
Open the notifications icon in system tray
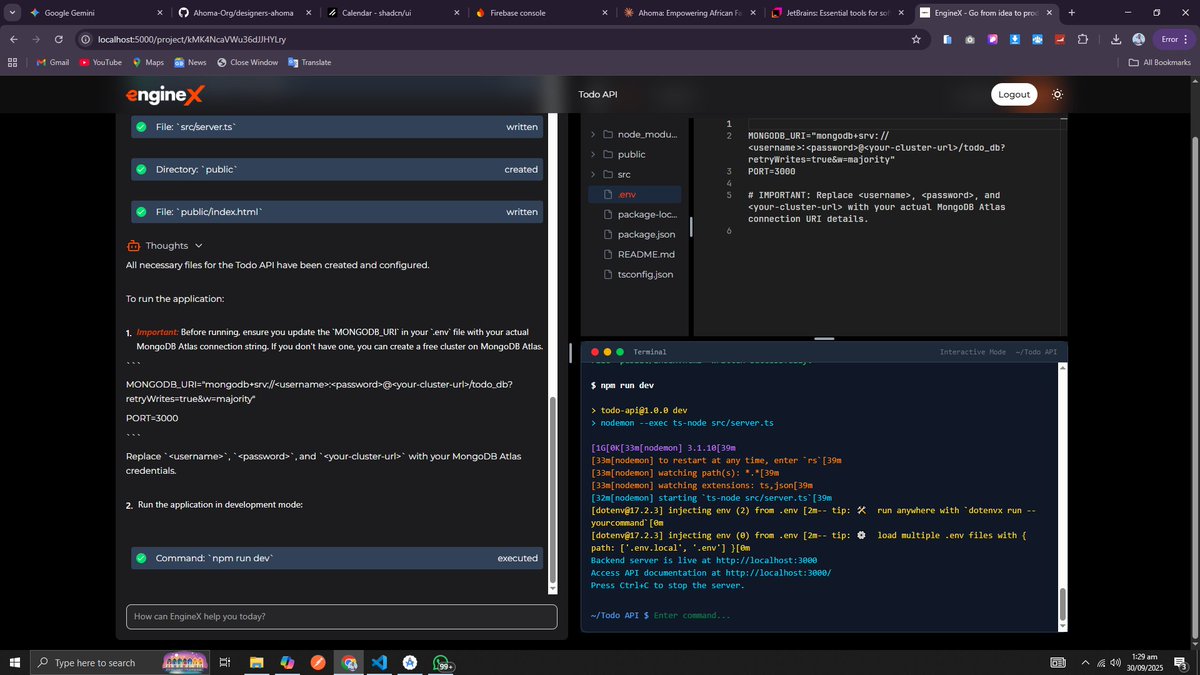point(1180,662)
